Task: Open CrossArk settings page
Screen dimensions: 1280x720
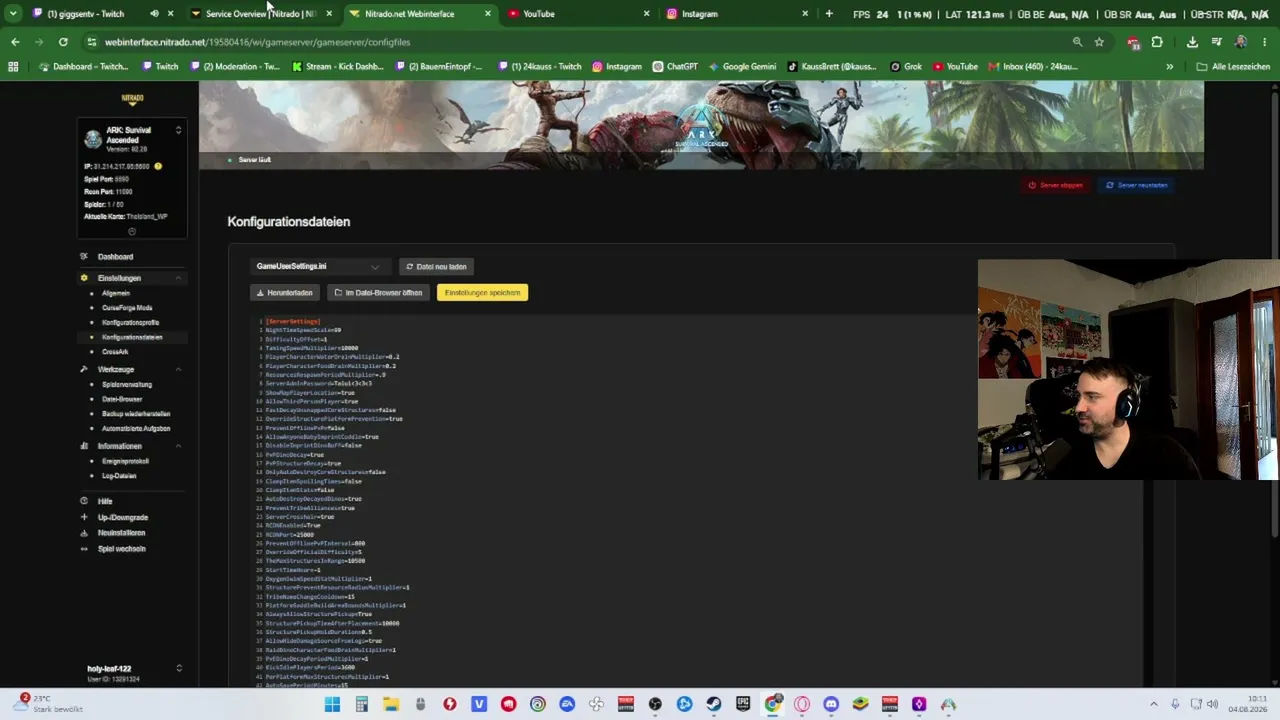Action: [x=115, y=352]
